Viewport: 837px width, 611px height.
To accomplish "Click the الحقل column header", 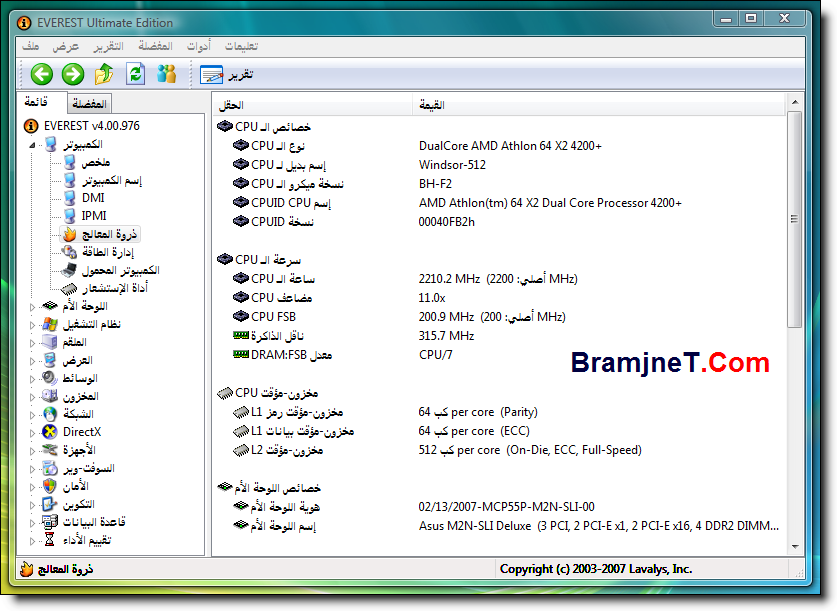I will point(313,105).
